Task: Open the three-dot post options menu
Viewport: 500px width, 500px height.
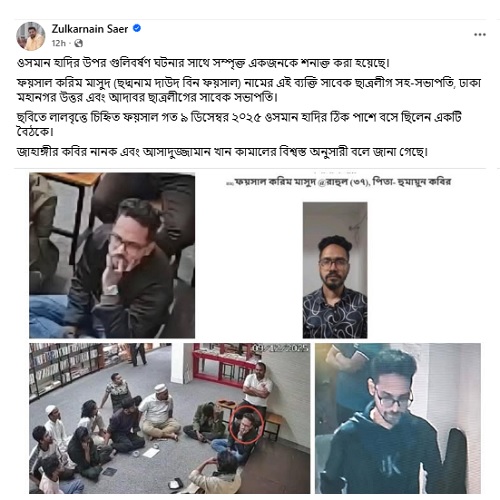Action: 480,34
